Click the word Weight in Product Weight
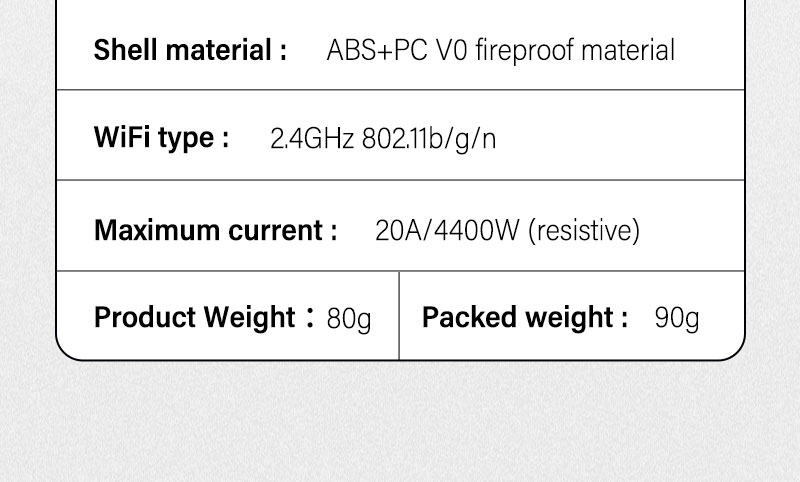 coord(249,317)
